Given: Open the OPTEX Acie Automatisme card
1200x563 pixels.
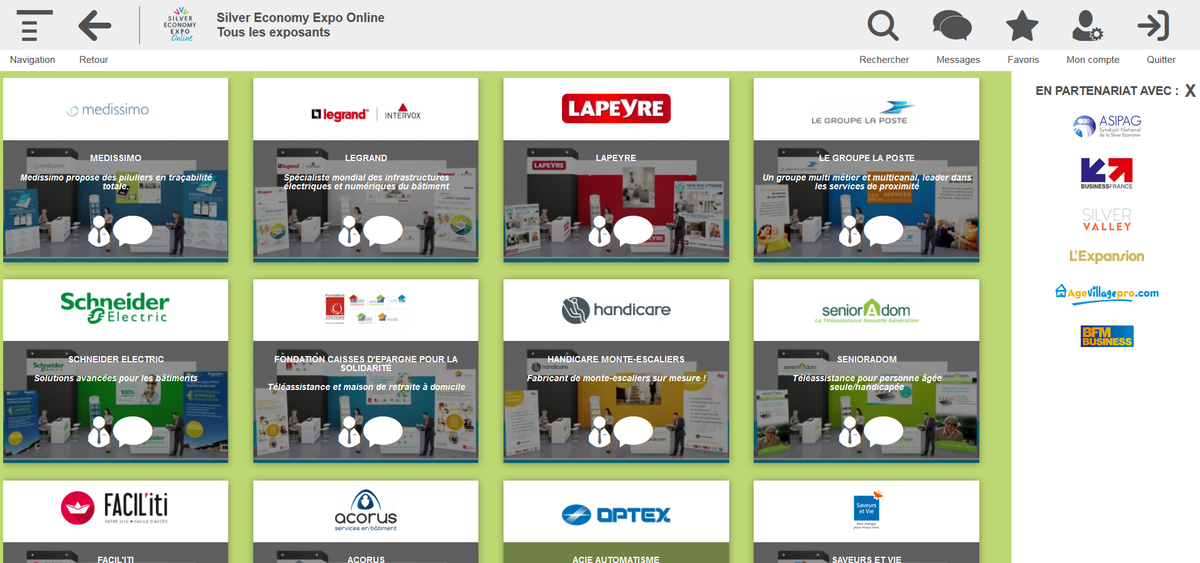Looking at the screenshot, I should 616,521.
